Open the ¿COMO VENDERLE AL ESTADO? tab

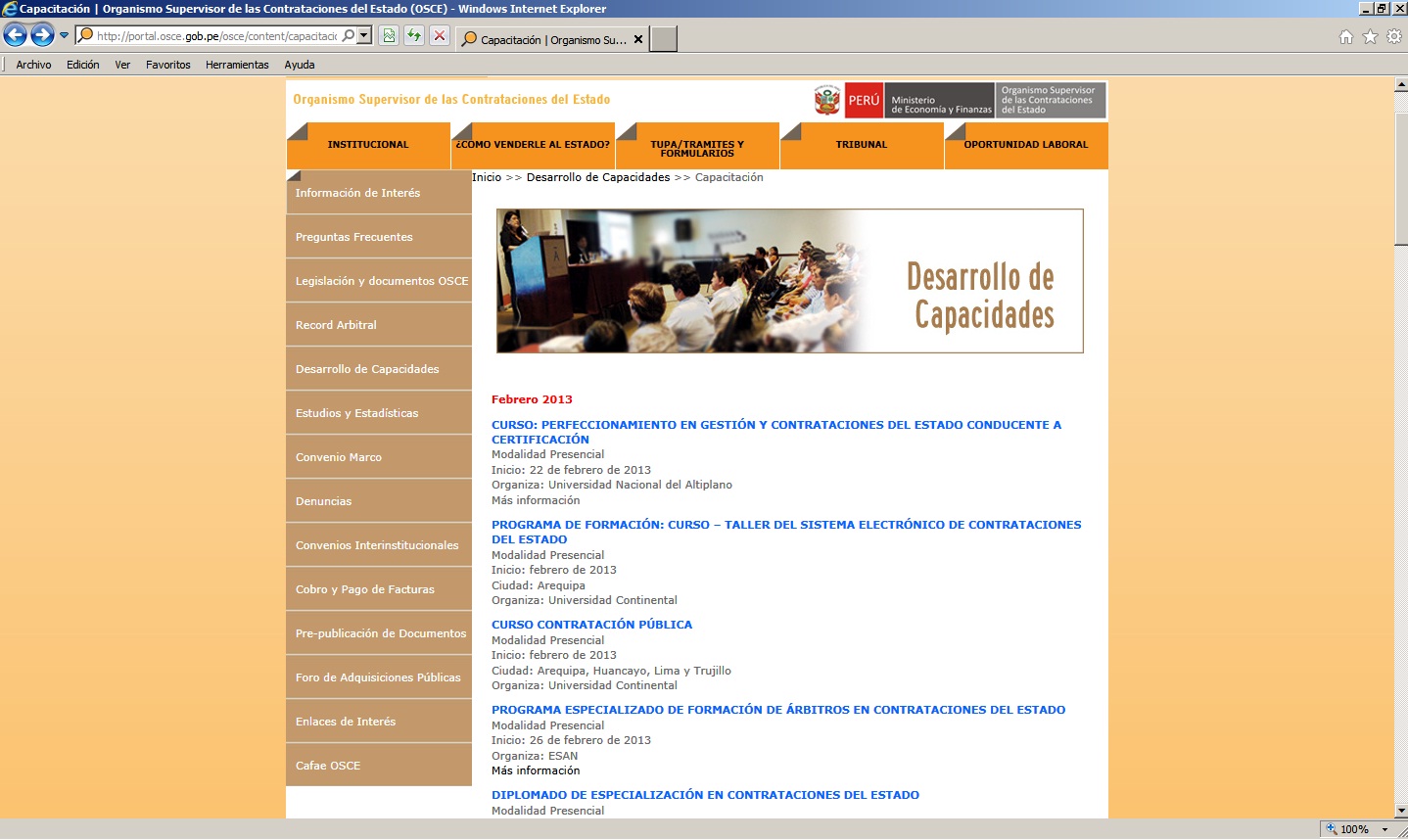pyautogui.click(x=533, y=145)
